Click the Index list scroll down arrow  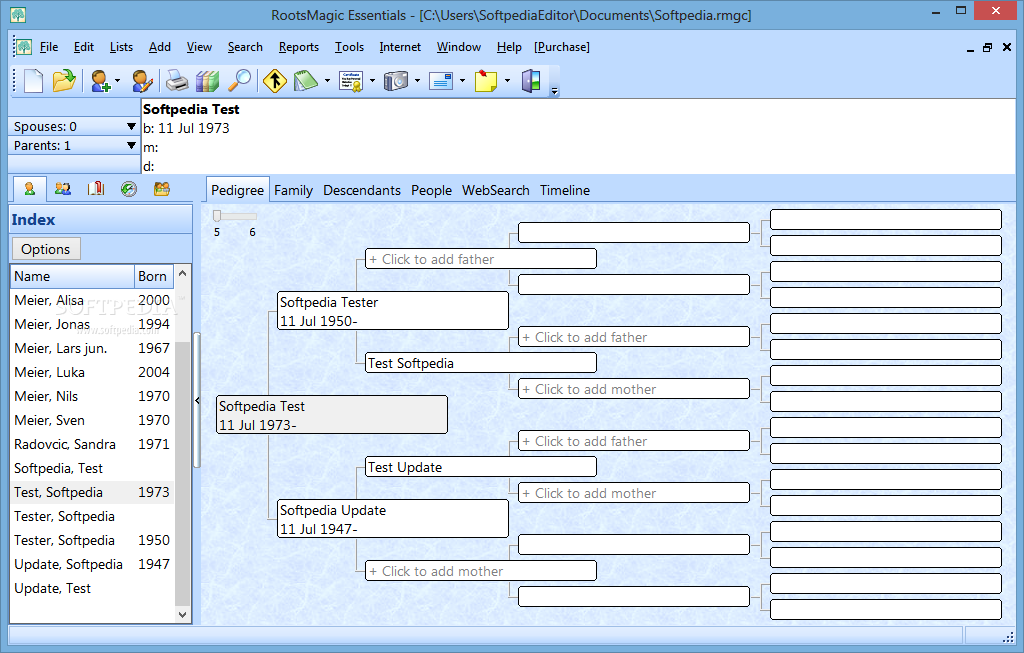(x=183, y=614)
